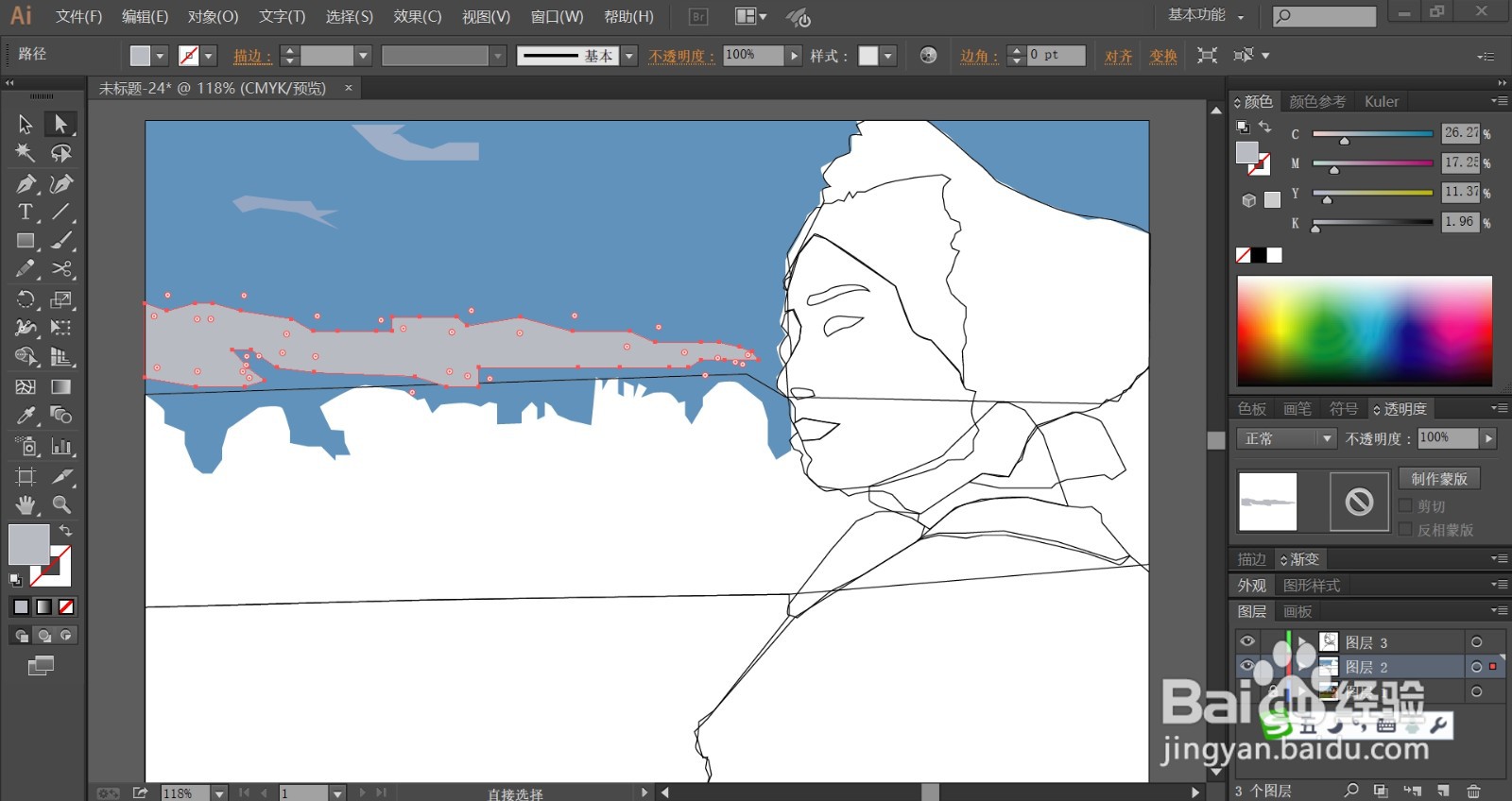Select the Shape Builder tool
Image resolution: width=1512 pixels, height=801 pixels.
(x=26, y=357)
